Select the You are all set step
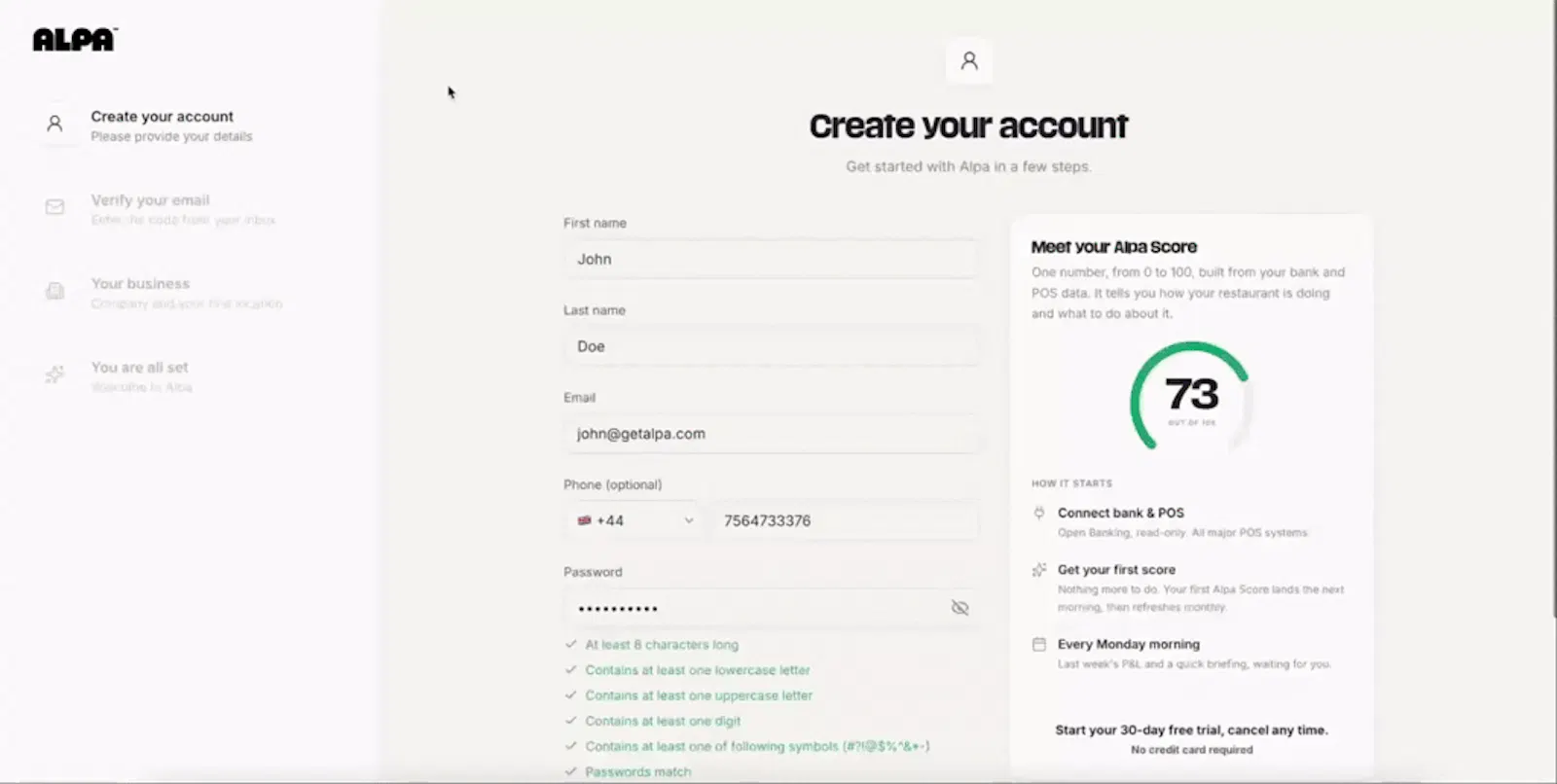The image size is (1557, 784). coord(117,375)
